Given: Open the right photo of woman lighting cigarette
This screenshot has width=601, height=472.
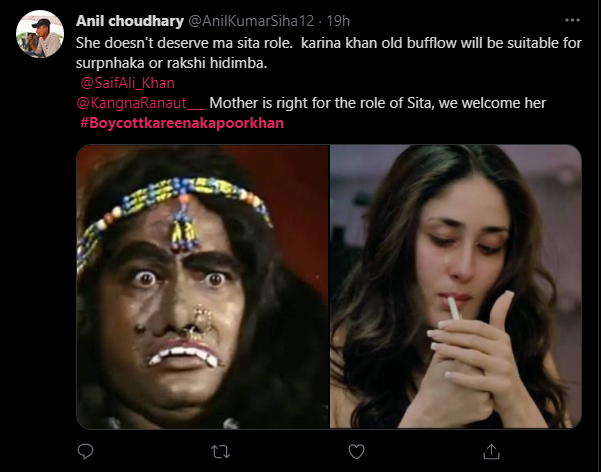Looking at the screenshot, I should 455,287.
